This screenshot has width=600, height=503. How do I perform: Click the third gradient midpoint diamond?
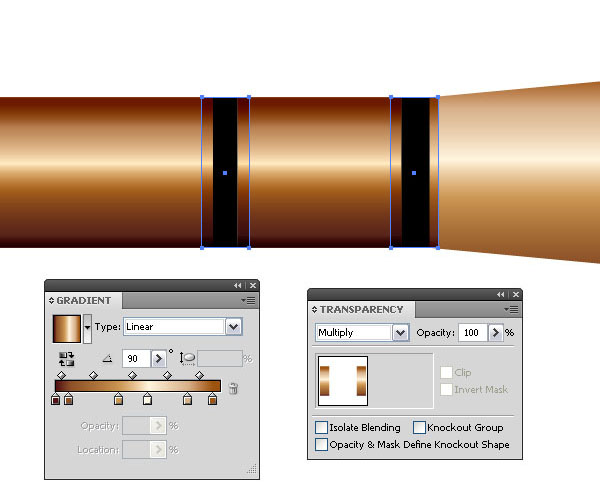click(x=132, y=375)
